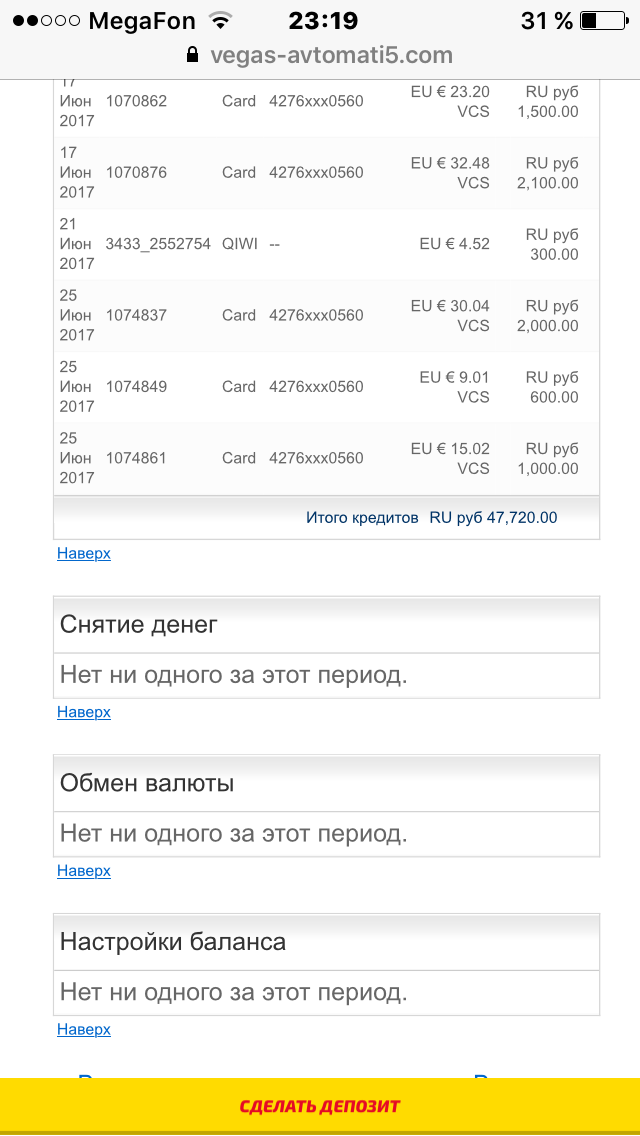Open the vegas-avtomati5.com address bar
The width and height of the screenshot is (640, 1136).
(x=330, y=55)
